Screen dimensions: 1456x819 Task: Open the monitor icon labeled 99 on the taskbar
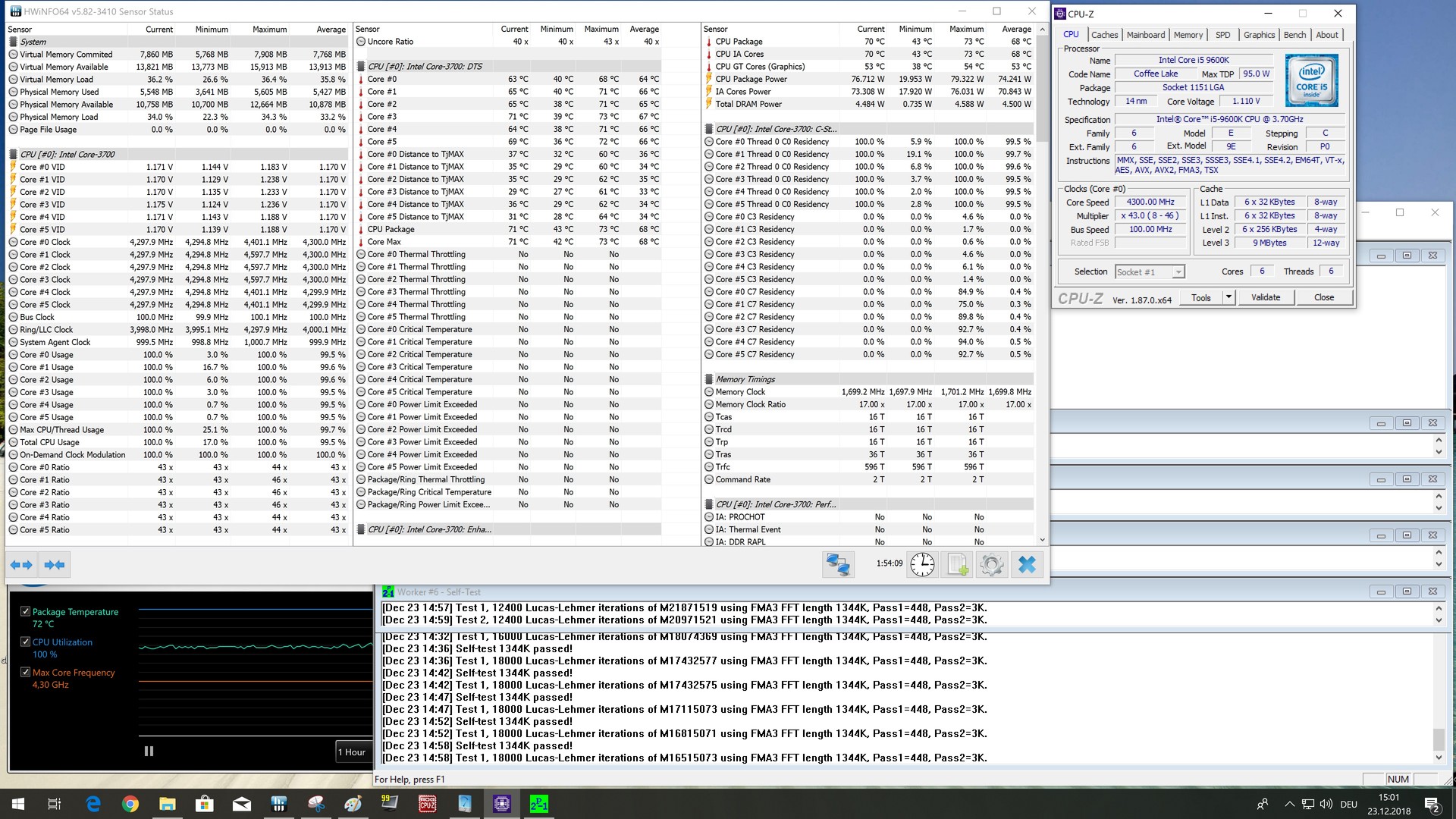[x=391, y=804]
